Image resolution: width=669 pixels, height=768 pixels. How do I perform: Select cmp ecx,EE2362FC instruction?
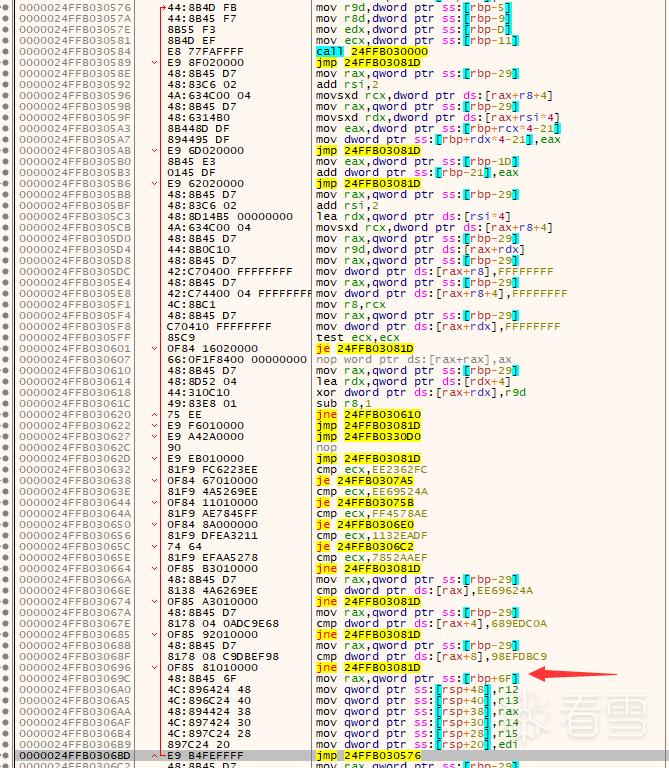point(372,469)
